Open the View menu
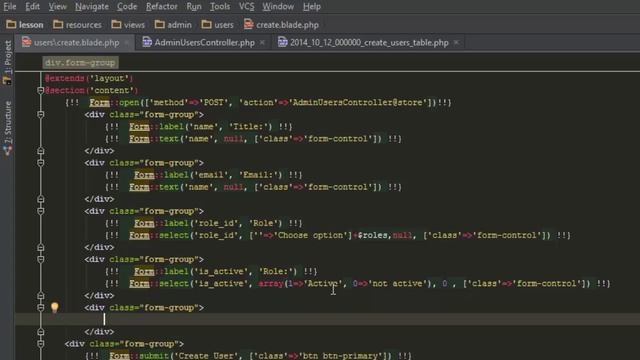The width and height of the screenshot is (640, 360). point(58,7)
